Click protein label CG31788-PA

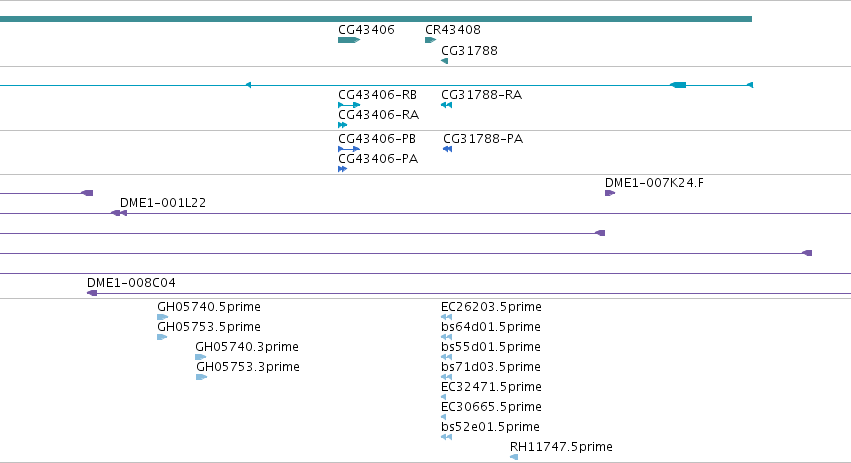[x=483, y=139]
